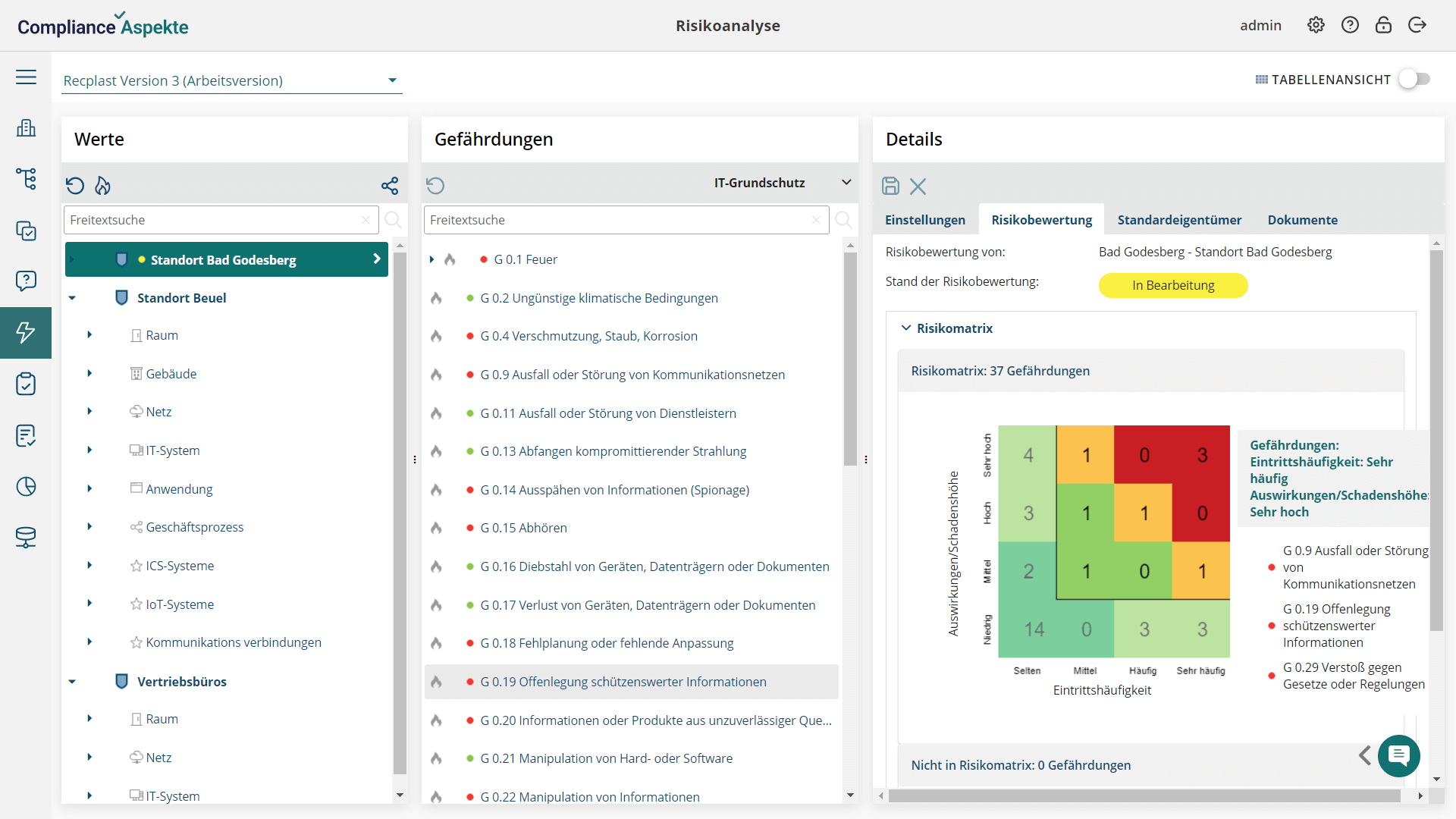Open the organization structure tree icon in sidebar
The width and height of the screenshot is (1456, 819).
click(26, 180)
